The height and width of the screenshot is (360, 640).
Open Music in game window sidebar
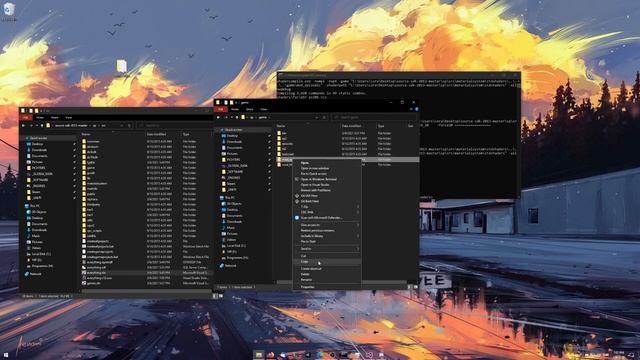tap(231, 228)
